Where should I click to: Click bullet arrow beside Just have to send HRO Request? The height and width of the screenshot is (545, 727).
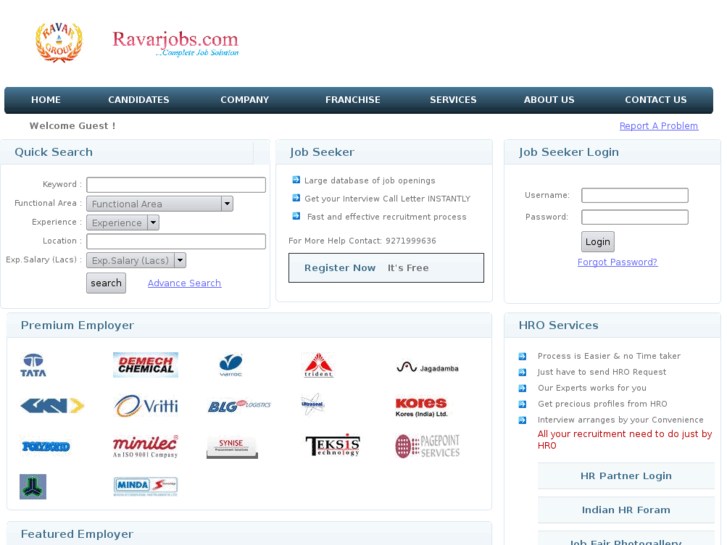pyautogui.click(x=522, y=372)
